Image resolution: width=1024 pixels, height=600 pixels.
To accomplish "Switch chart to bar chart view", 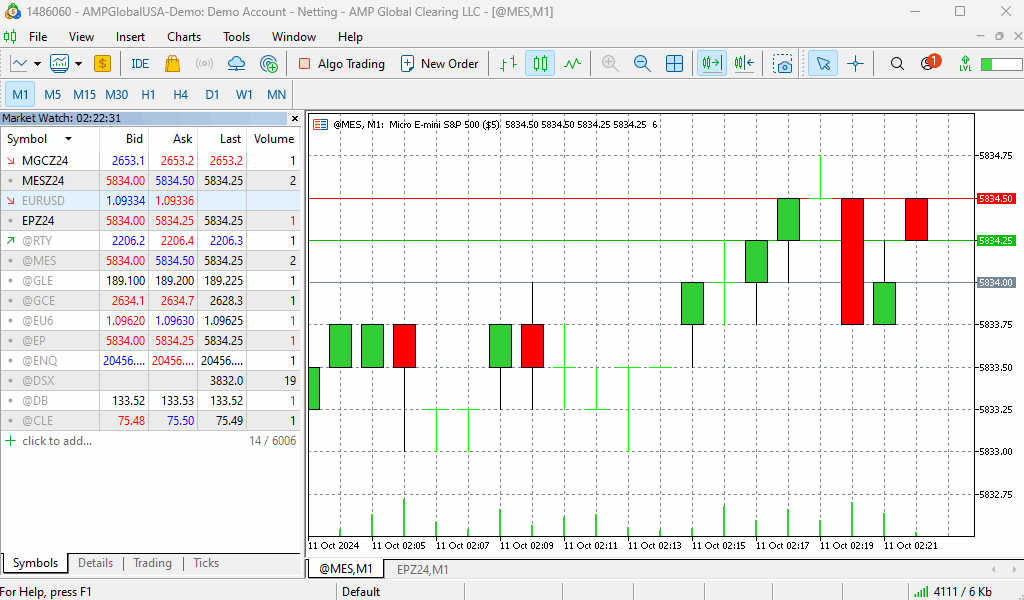I will (x=508, y=64).
